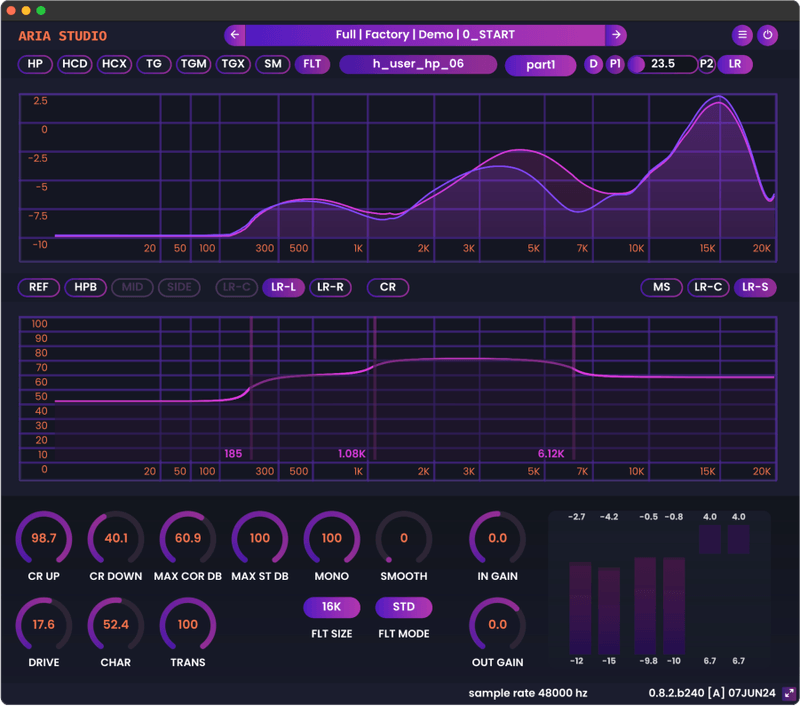Select the LR-R tab
800x706 pixels.
(x=331, y=287)
